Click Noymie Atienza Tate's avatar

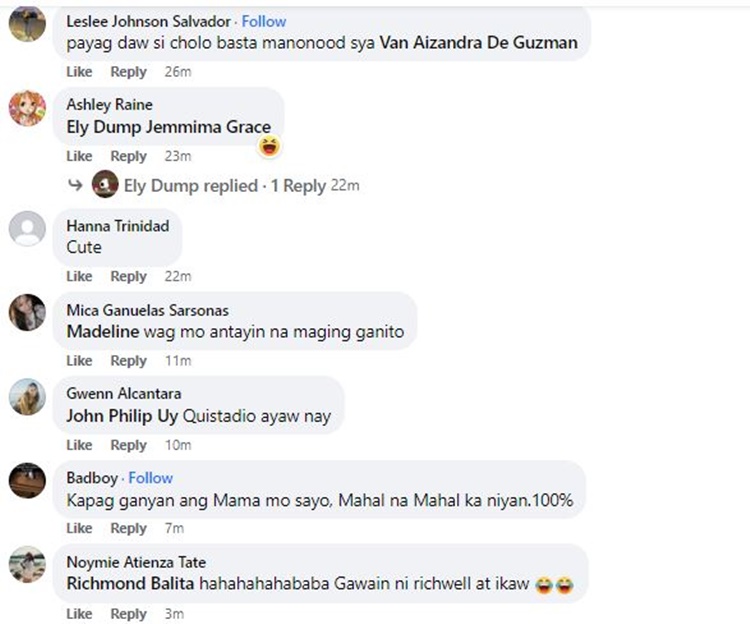click(x=27, y=565)
